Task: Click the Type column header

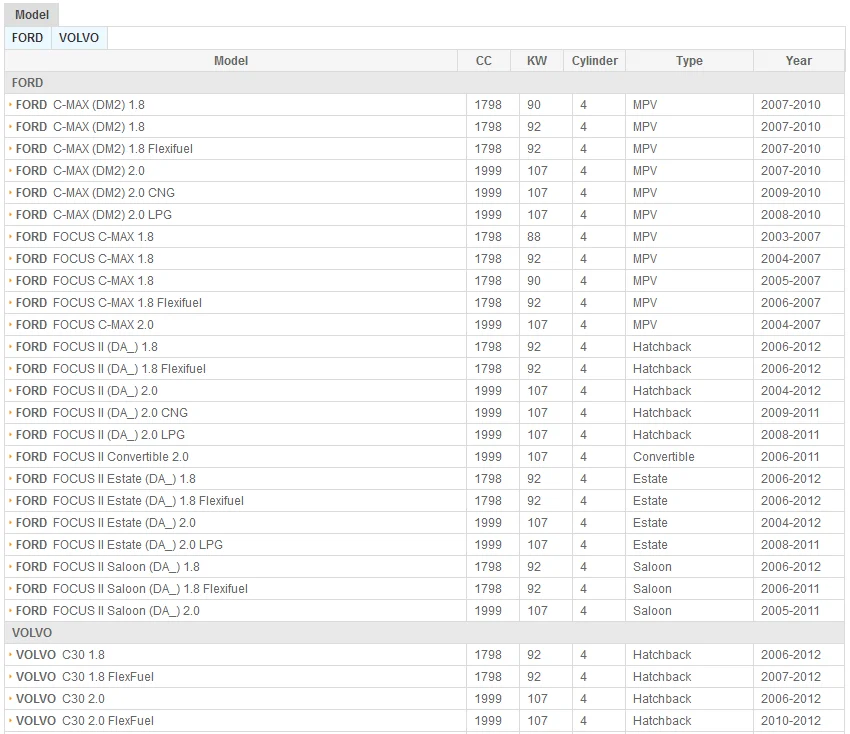Action: click(x=690, y=61)
